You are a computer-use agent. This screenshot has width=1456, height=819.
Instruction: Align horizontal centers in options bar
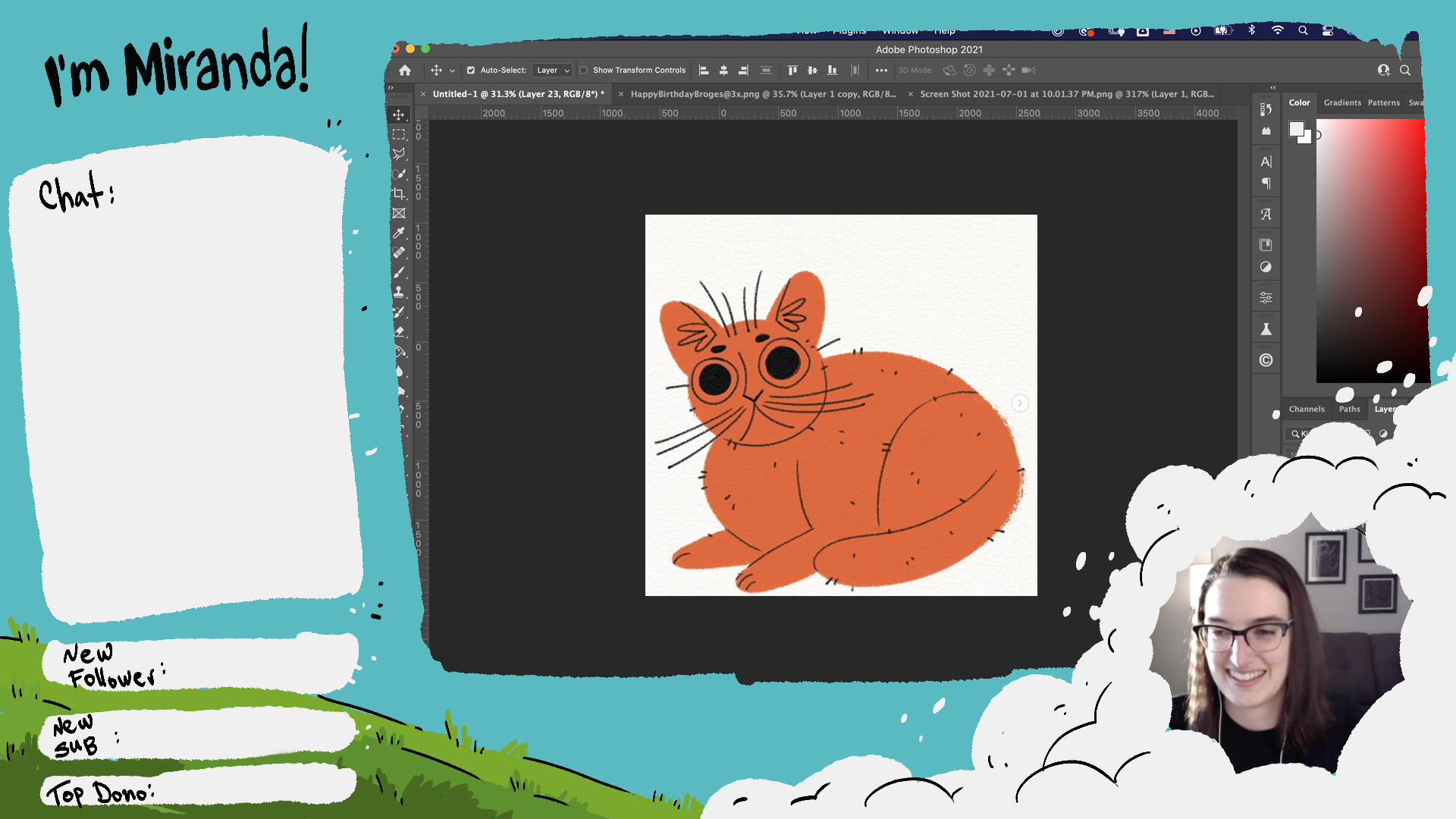point(723,70)
